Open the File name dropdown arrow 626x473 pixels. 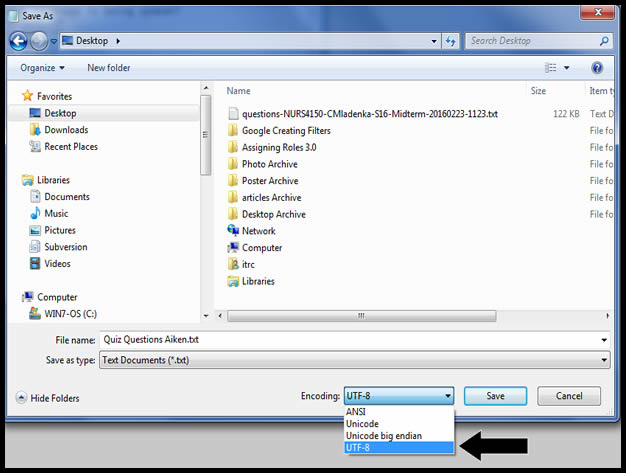tap(604, 340)
